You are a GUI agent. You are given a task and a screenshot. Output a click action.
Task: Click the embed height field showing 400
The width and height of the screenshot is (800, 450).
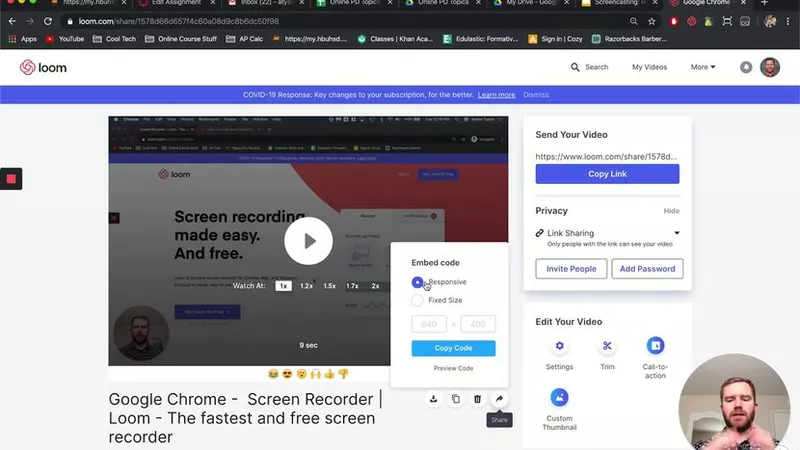(x=478, y=324)
